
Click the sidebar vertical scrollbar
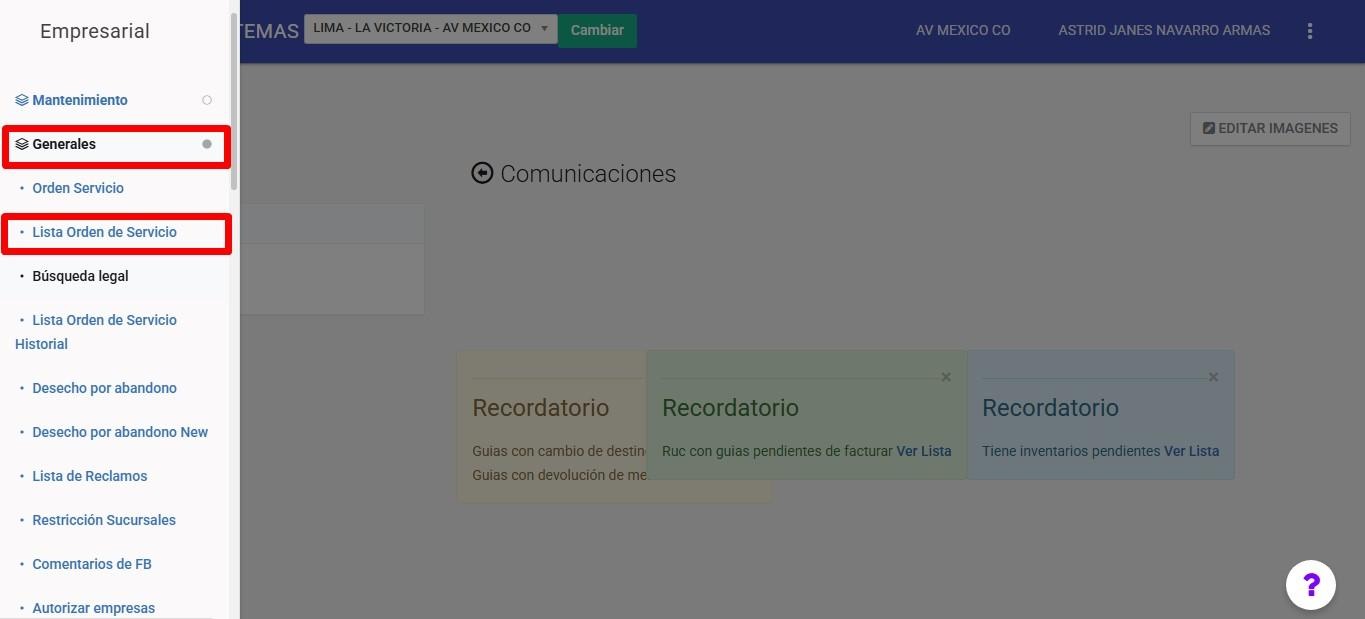pos(234,100)
